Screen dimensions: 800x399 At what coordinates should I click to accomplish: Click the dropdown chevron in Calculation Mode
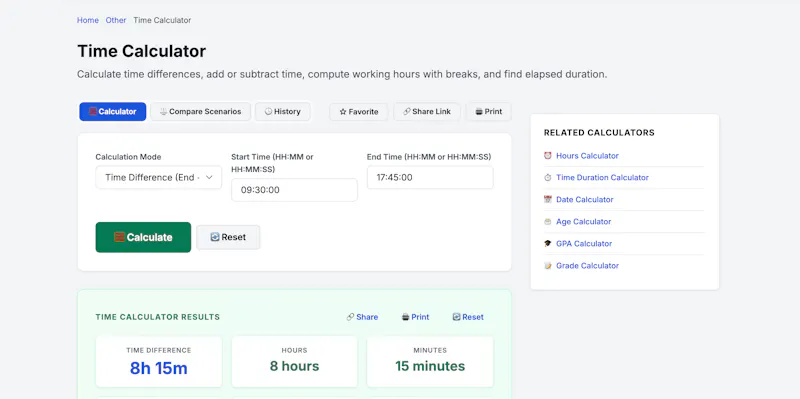[x=209, y=178]
